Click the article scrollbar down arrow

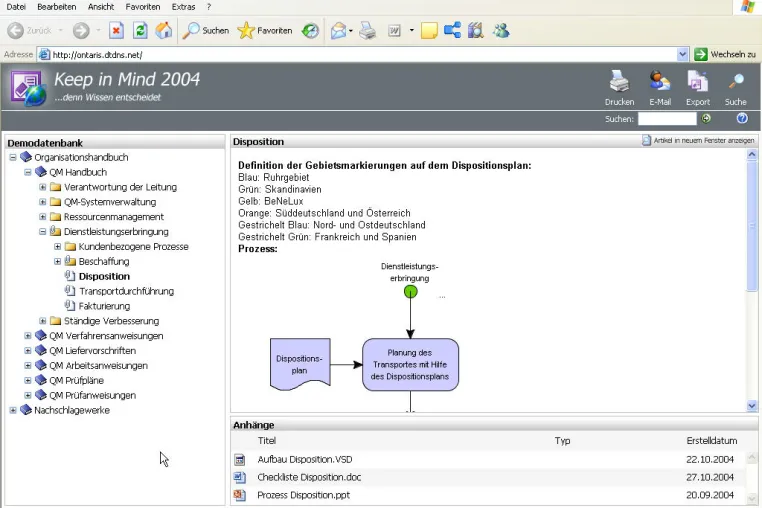point(752,405)
